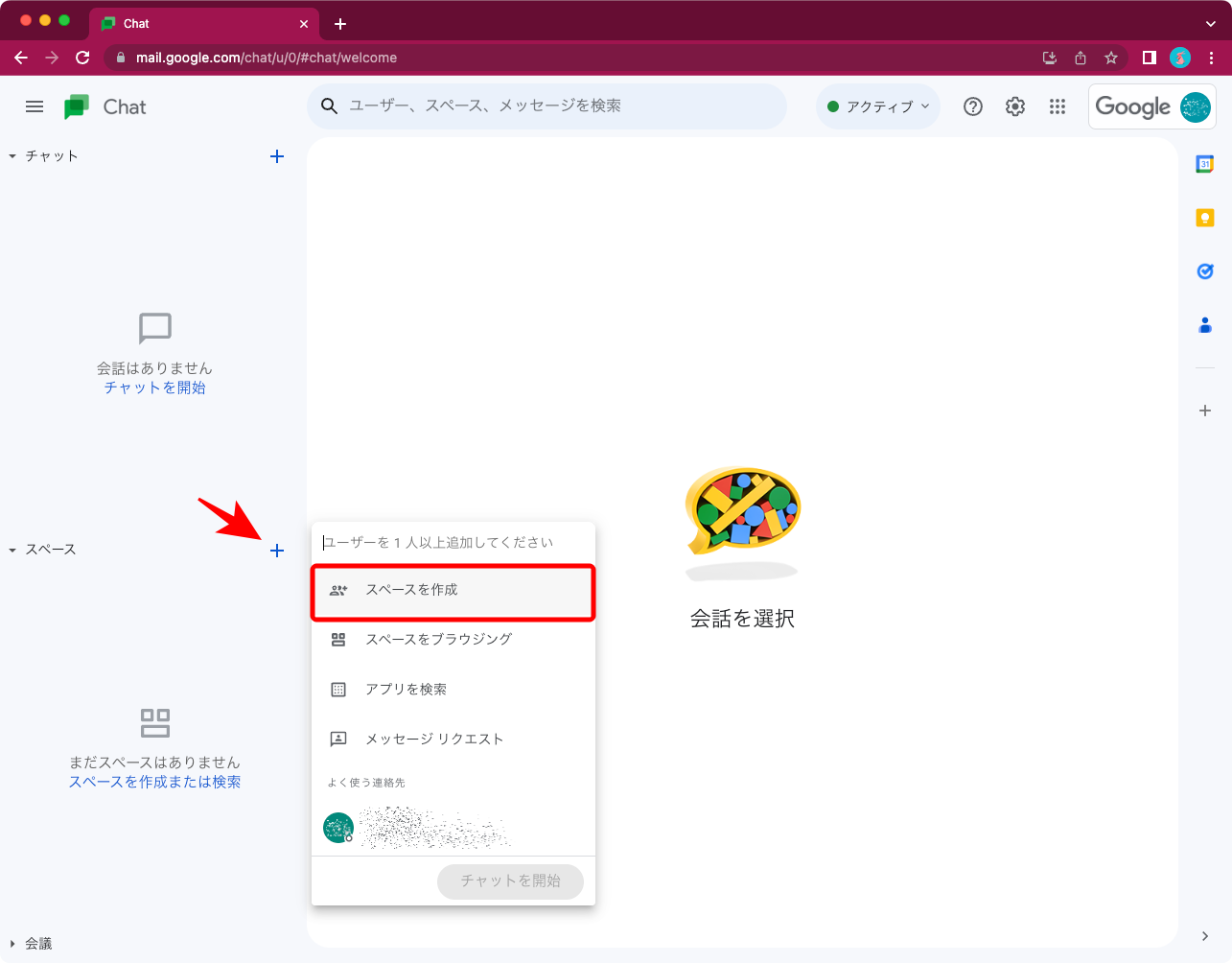Click the スペースを作成または検索 link

(154, 780)
